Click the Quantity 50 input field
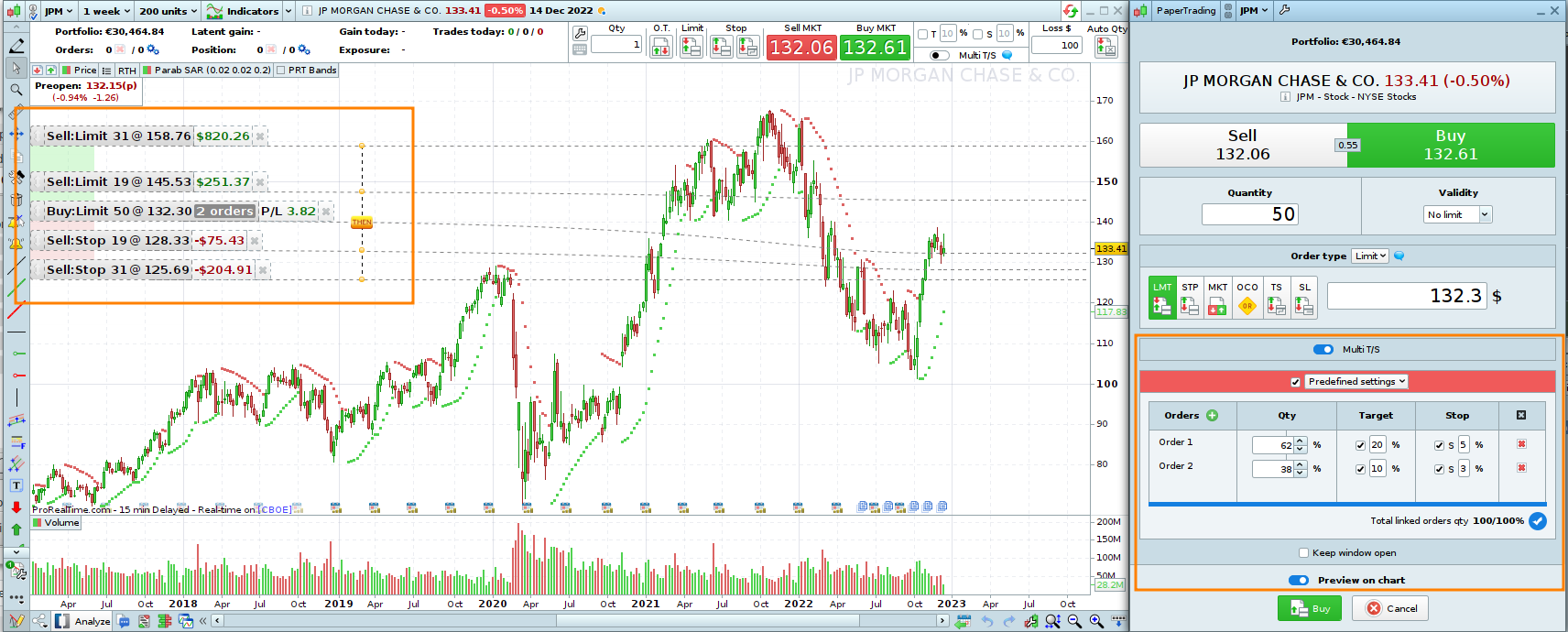Image resolution: width=1568 pixels, height=632 pixels. (1250, 214)
